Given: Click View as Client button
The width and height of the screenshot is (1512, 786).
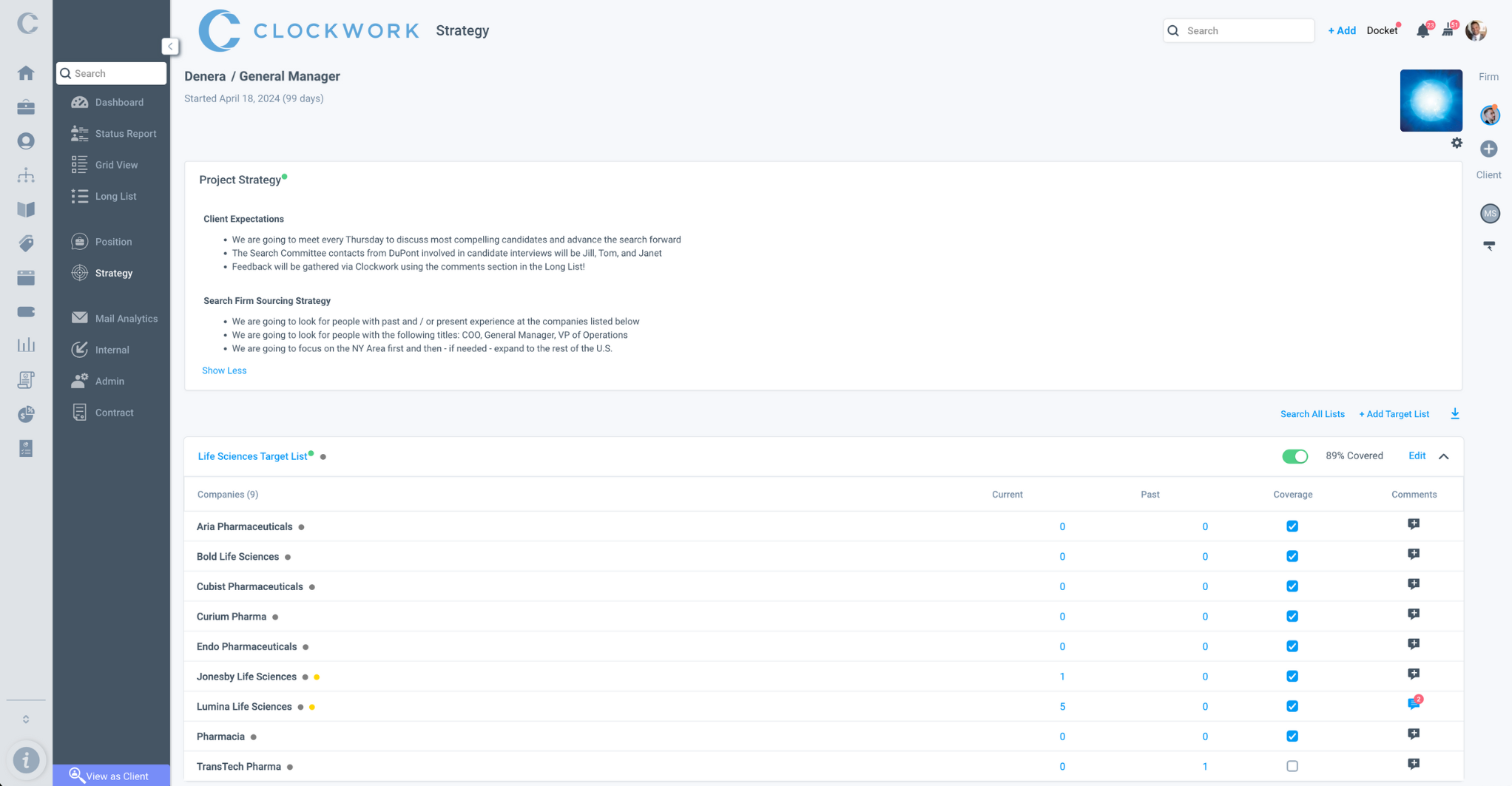Looking at the screenshot, I should [x=112, y=776].
